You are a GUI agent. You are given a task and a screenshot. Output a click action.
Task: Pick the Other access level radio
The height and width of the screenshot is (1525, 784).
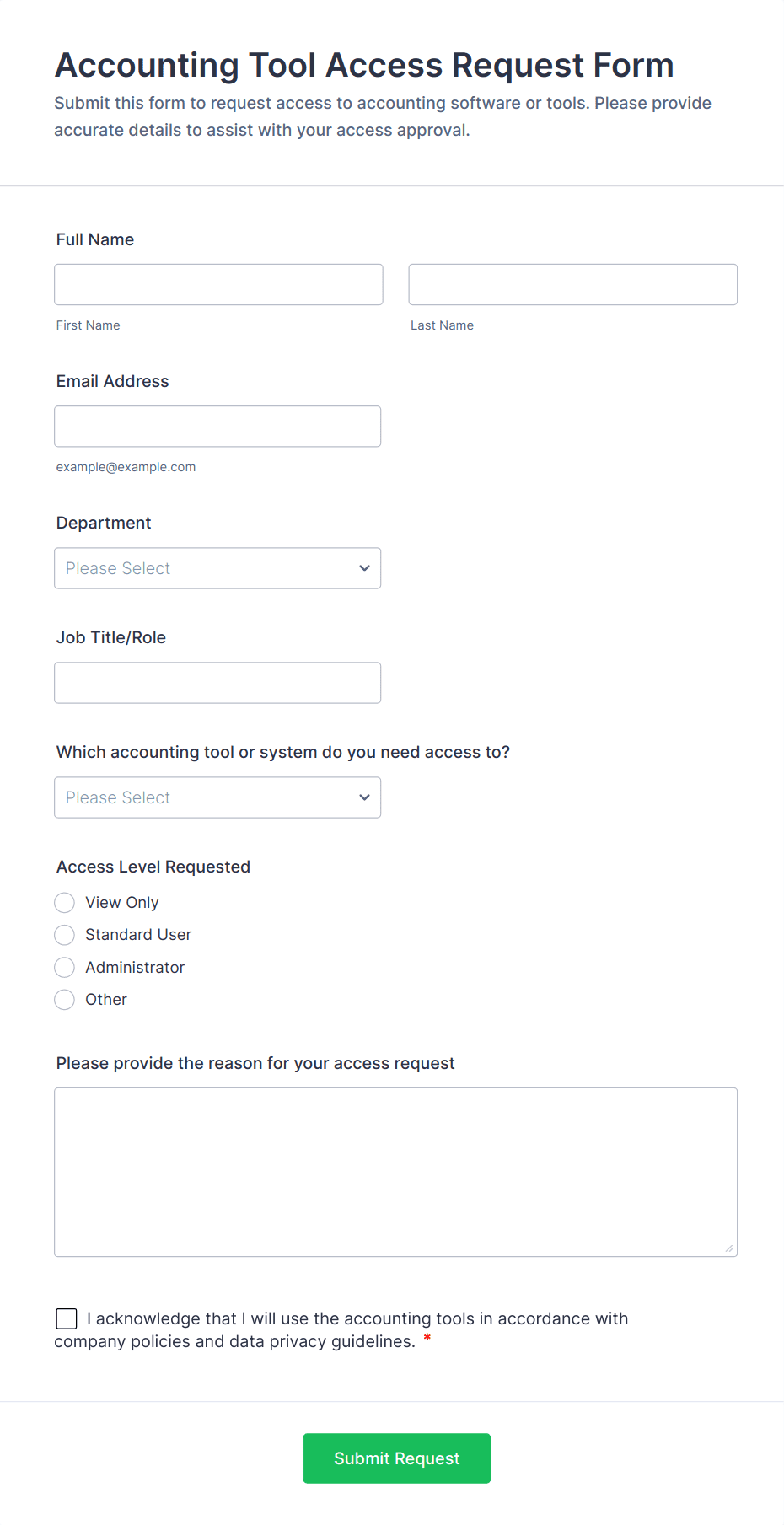click(65, 1000)
